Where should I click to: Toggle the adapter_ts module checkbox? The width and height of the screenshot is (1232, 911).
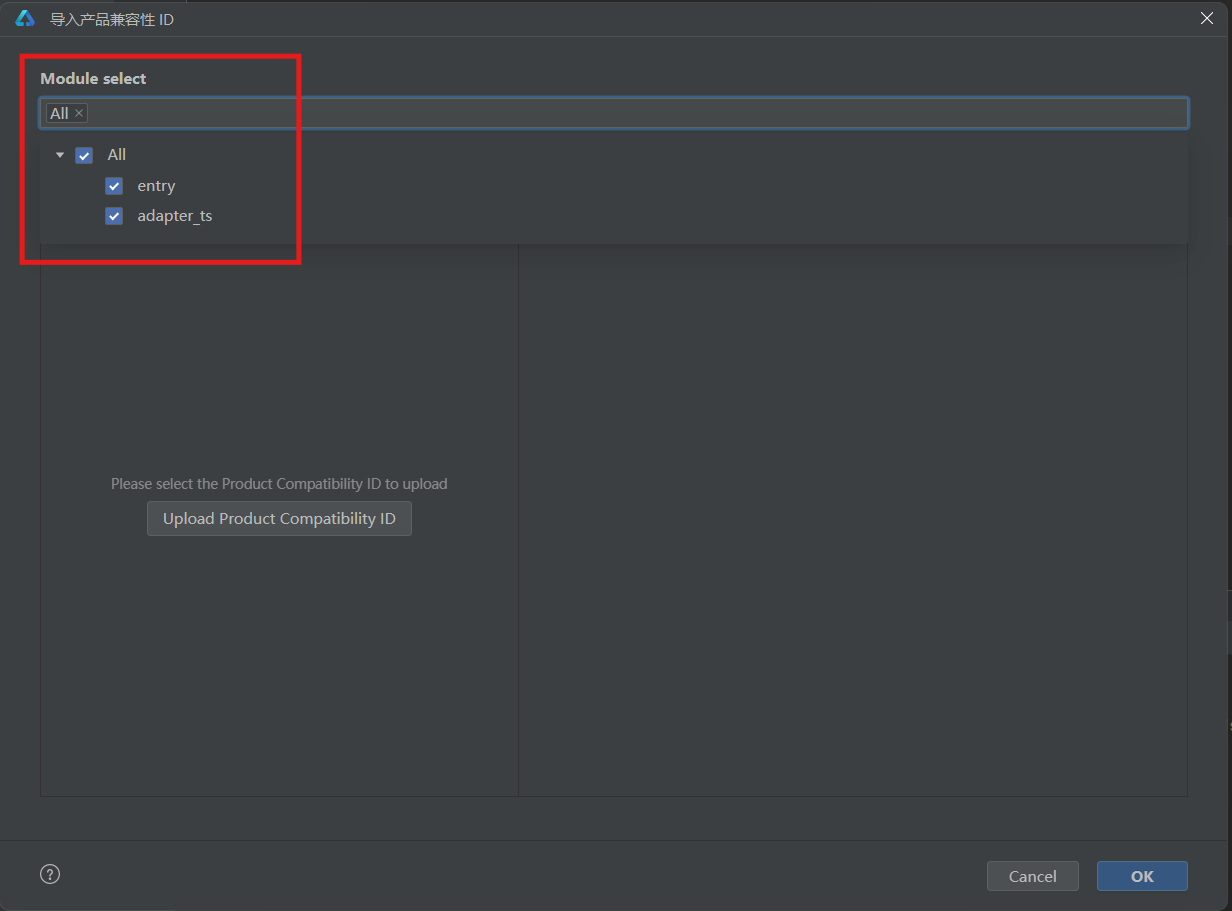pyautogui.click(x=114, y=216)
